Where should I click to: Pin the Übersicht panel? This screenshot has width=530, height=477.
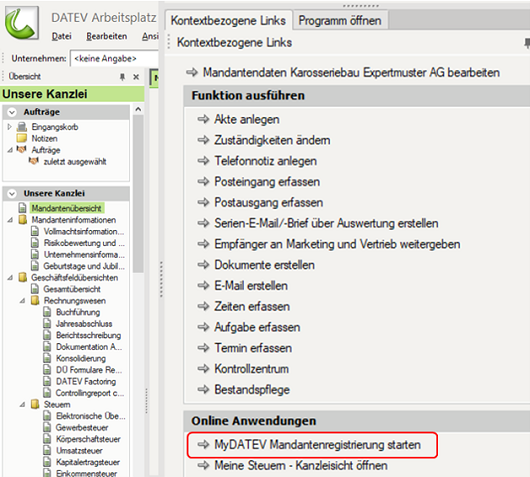click(x=122, y=77)
